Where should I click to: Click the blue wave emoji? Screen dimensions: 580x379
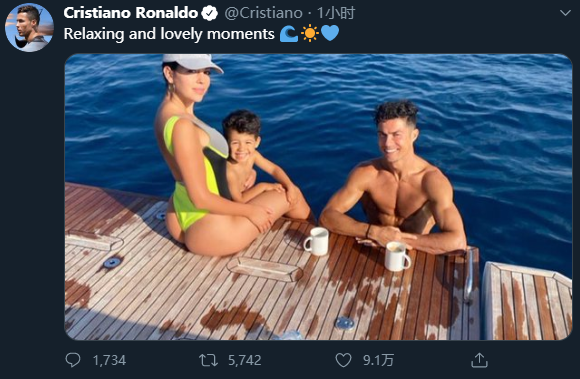point(289,34)
